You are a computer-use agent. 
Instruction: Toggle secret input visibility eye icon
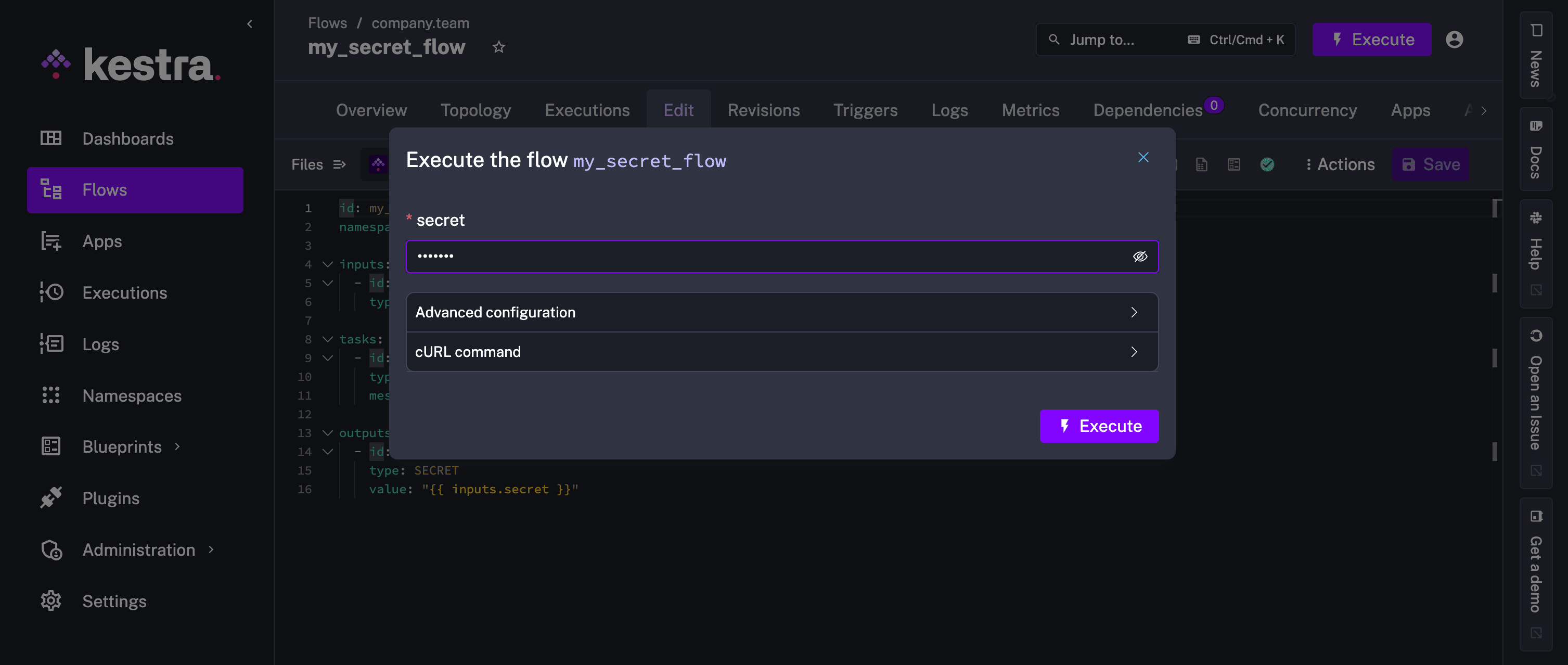pos(1141,256)
